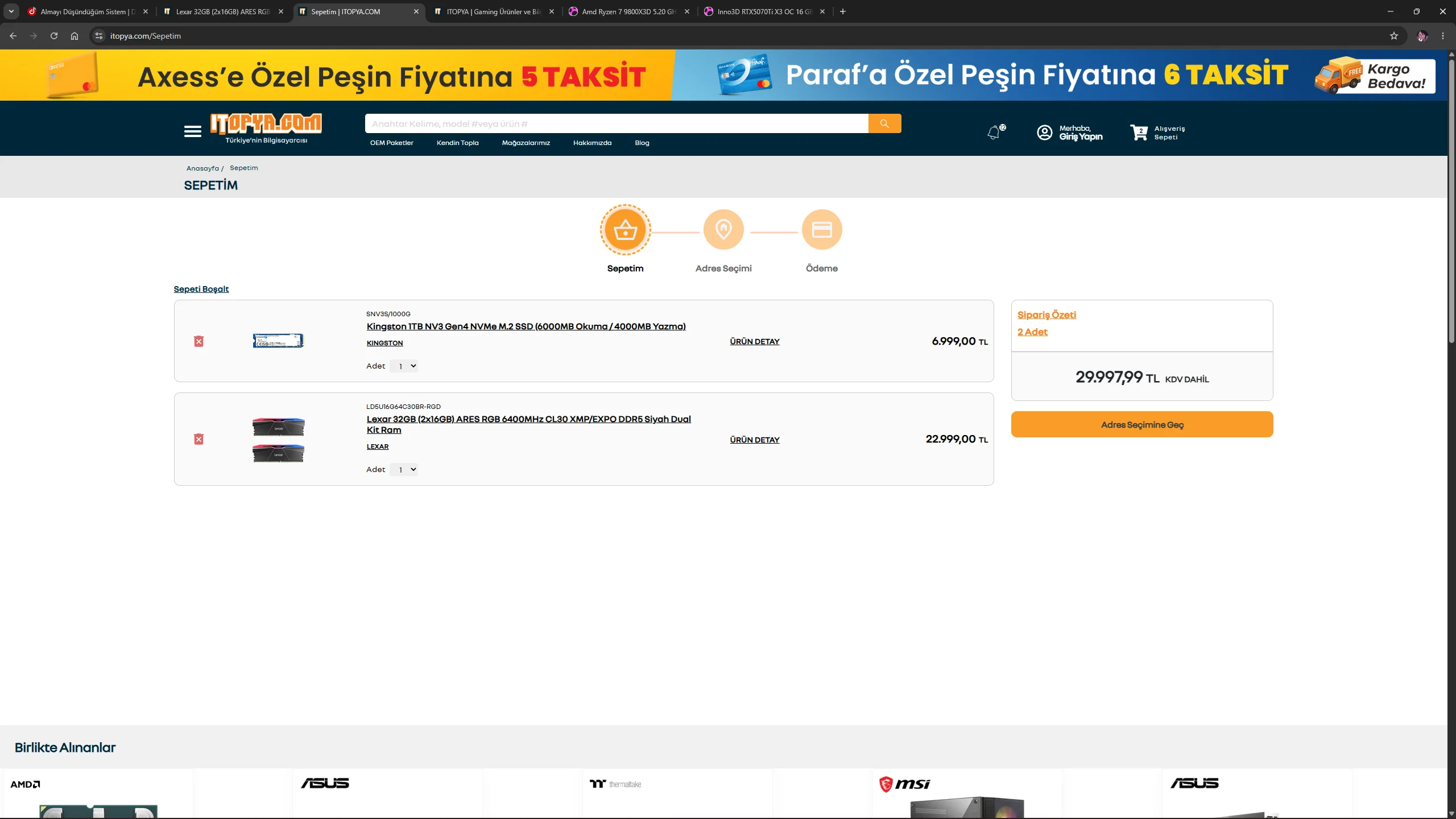Image resolution: width=1456 pixels, height=819 pixels.
Task: Remove Kingston SSD with red delete icon
Action: point(198,341)
